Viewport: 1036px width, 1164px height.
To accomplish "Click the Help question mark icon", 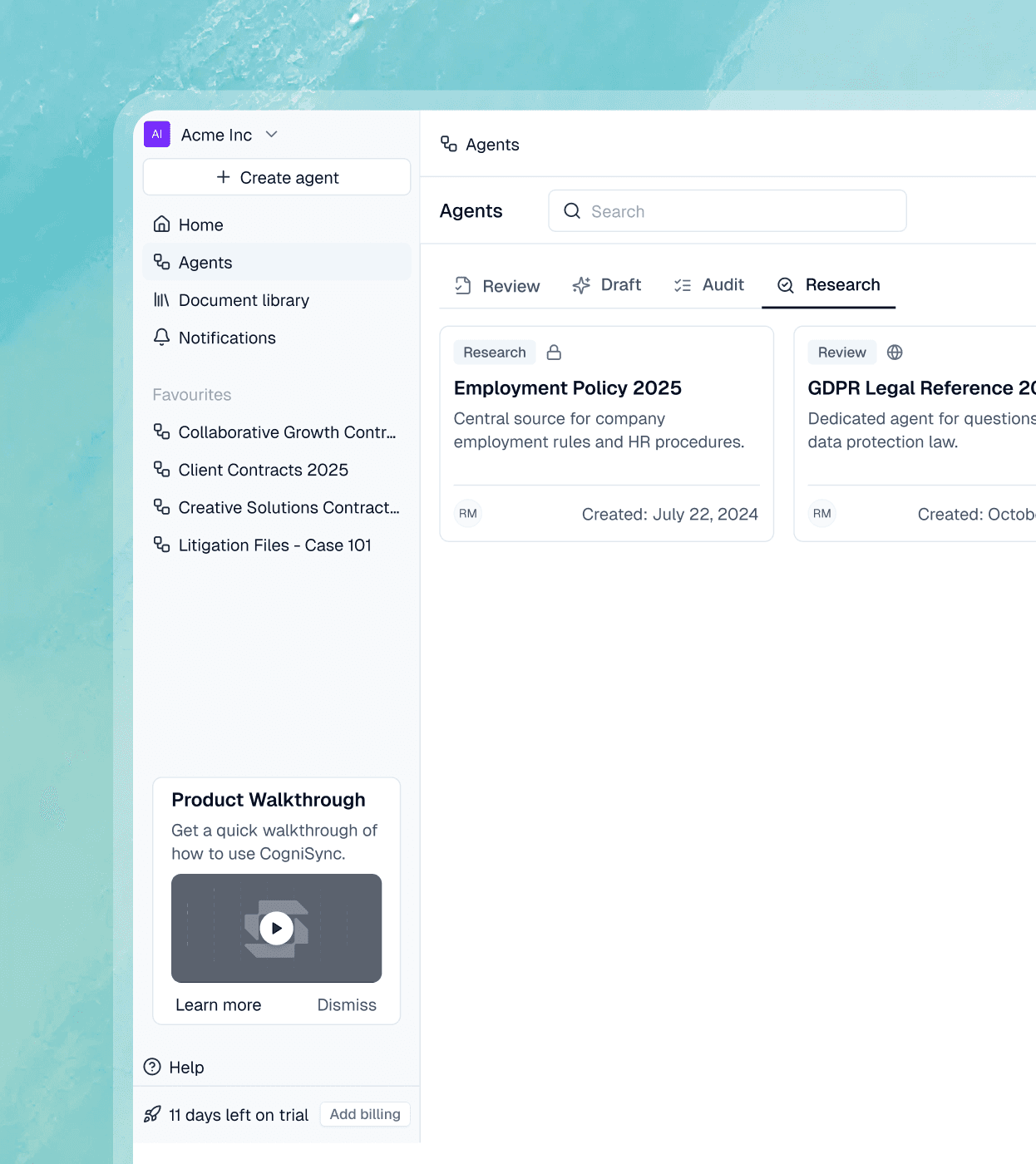I will pos(152,1067).
